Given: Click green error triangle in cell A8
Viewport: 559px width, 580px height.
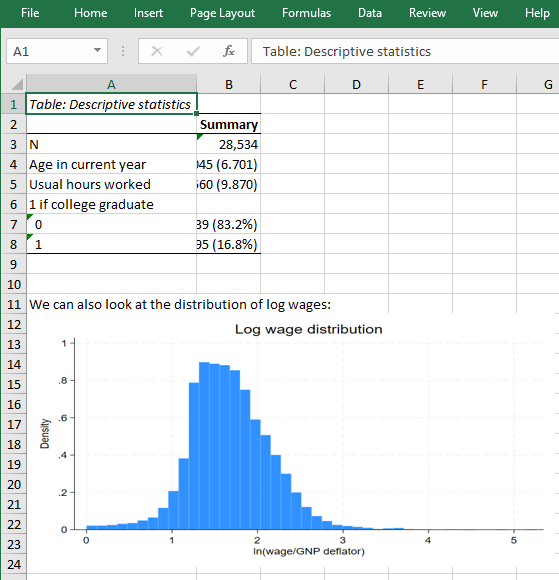Looking at the screenshot, I should [30, 237].
